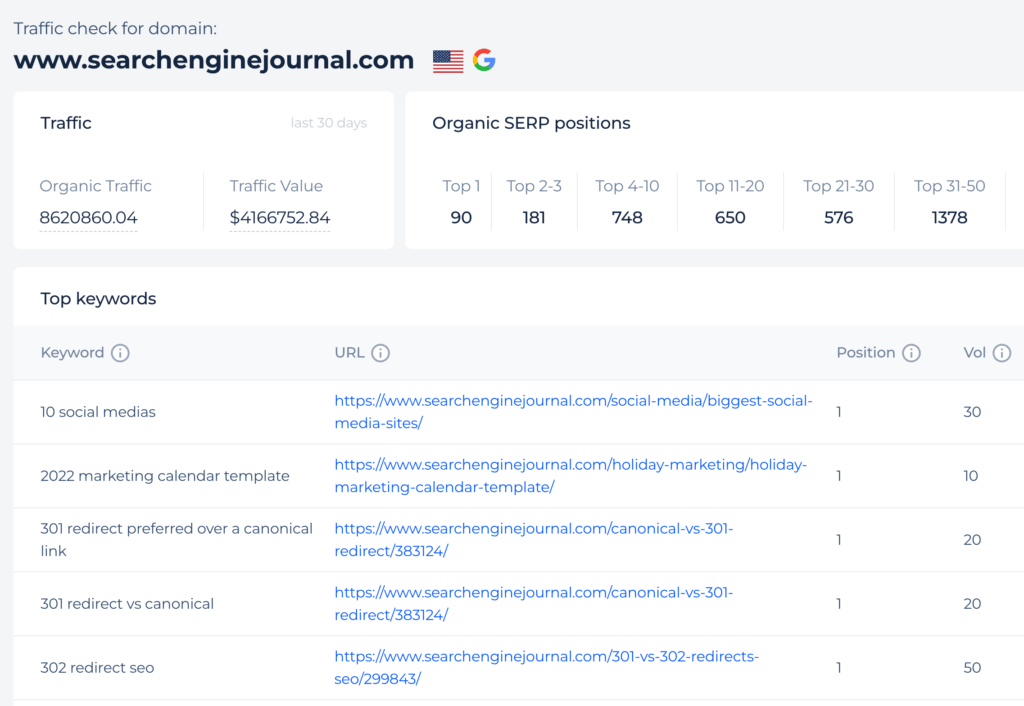The width and height of the screenshot is (1024, 706).
Task: Click the www.searchenginejournal.com domain heading
Action: click(213, 60)
